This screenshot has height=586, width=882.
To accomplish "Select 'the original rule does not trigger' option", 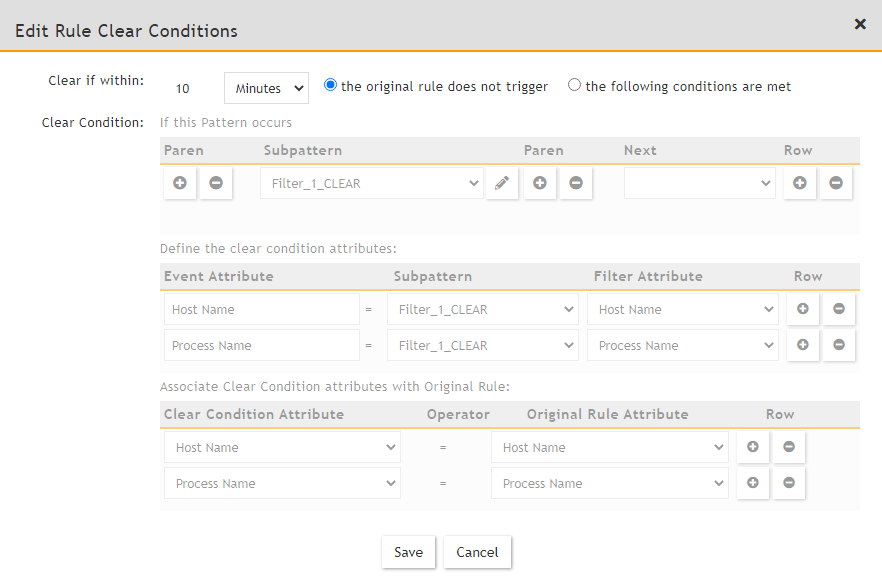I will pyautogui.click(x=331, y=85).
